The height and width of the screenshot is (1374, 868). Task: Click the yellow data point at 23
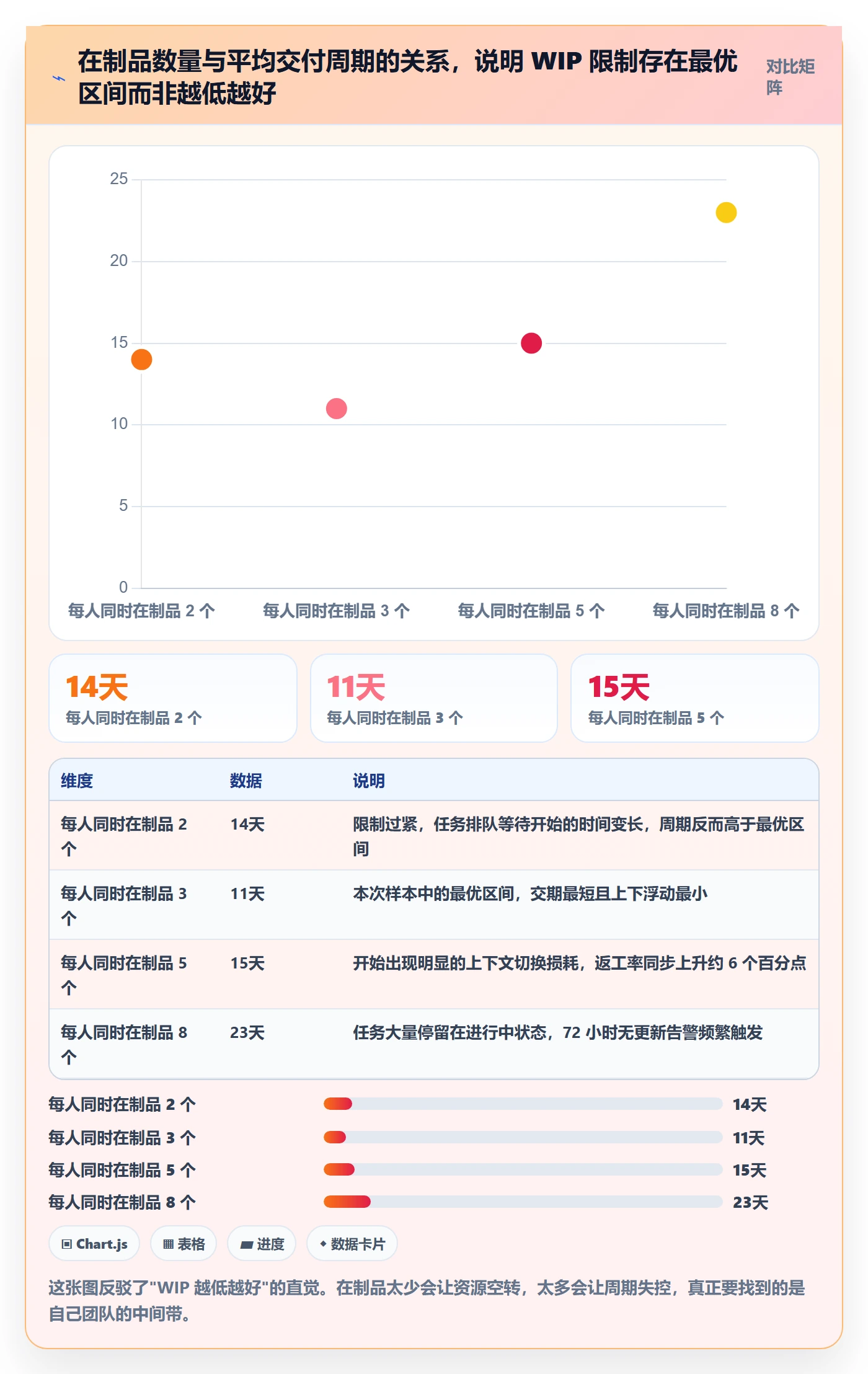click(x=726, y=213)
